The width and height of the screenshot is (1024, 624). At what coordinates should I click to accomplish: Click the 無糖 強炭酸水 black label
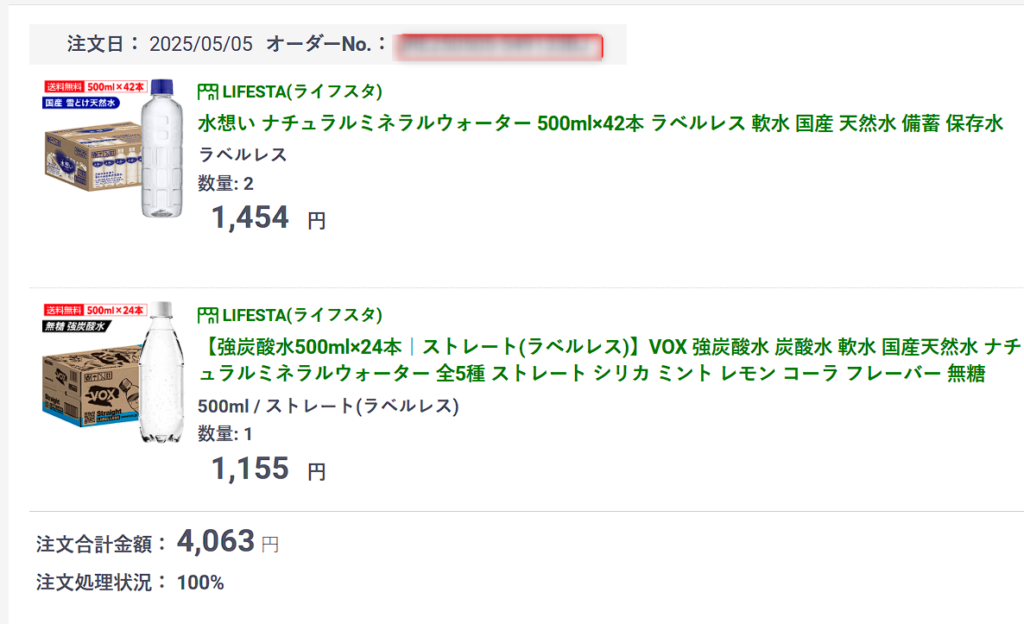[x=76, y=326]
